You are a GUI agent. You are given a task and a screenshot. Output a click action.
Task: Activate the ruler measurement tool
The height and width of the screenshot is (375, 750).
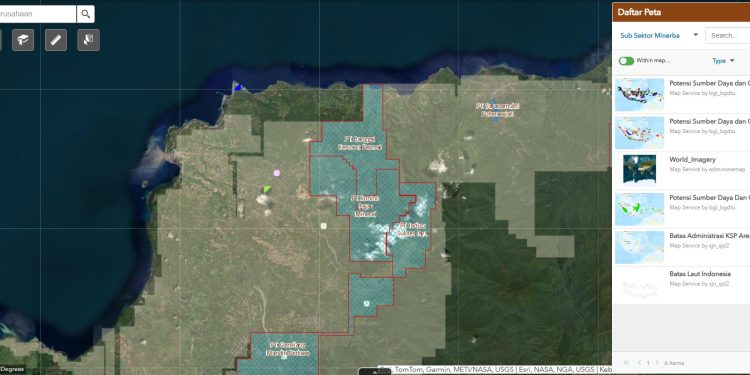(x=56, y=40)
